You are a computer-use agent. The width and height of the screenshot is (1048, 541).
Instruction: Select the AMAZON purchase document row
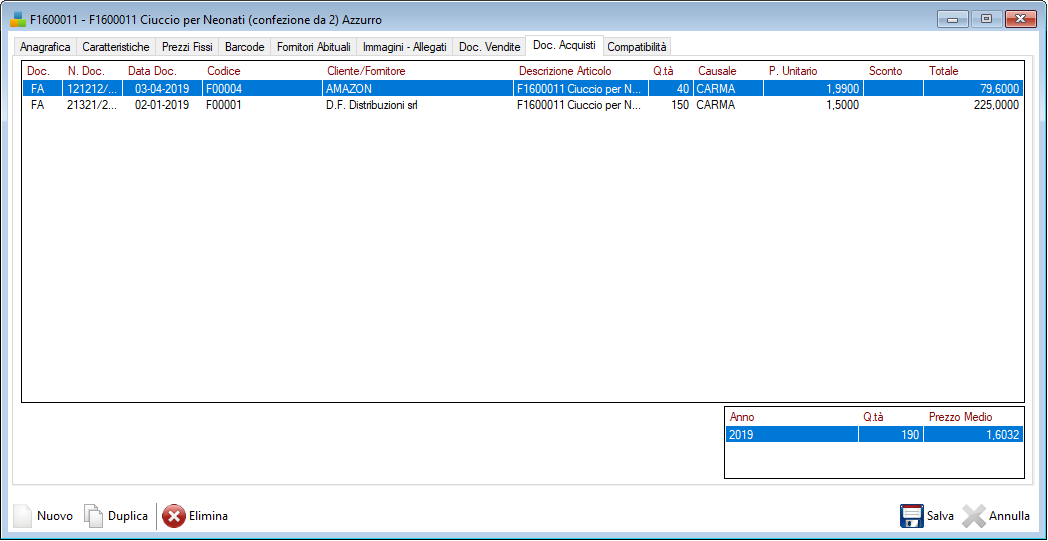point(372,89)
